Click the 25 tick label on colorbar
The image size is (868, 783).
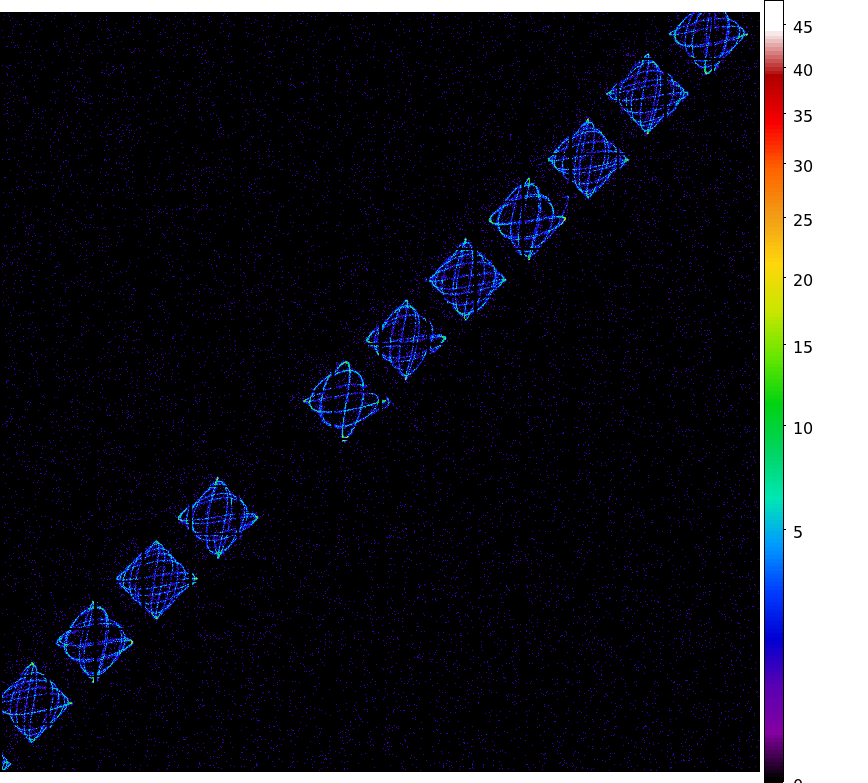coord(802,220)
